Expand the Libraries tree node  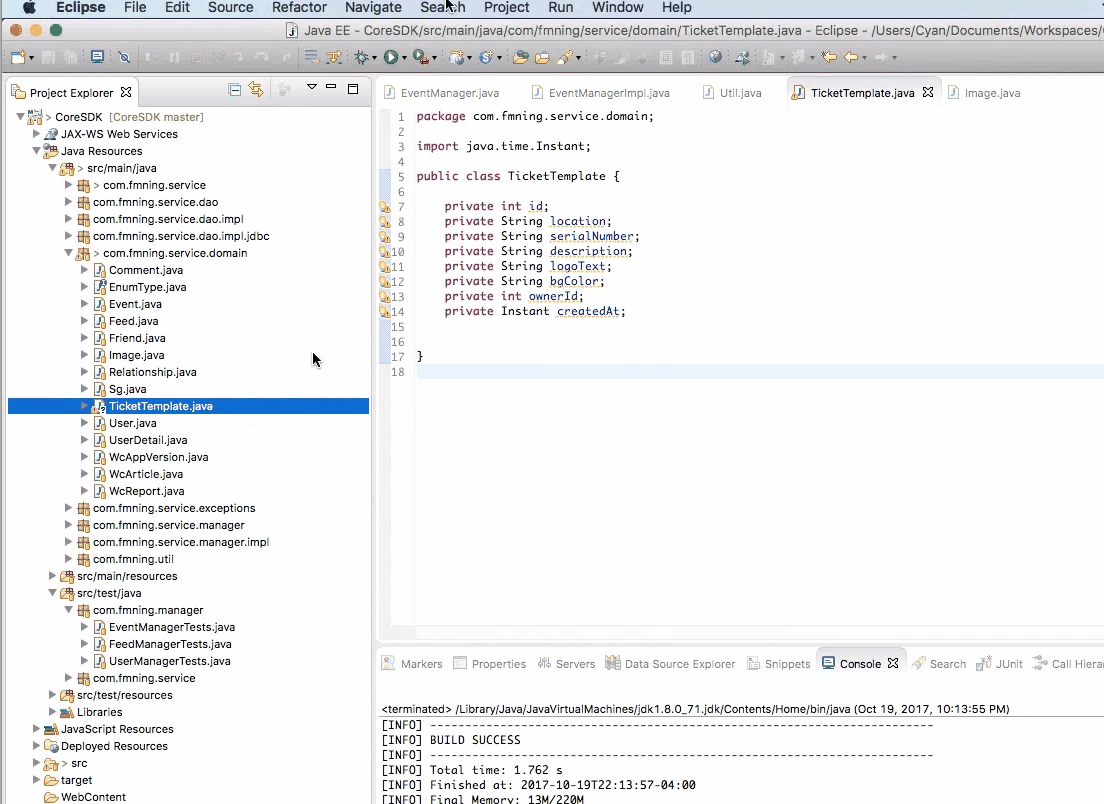coord(52,712)
